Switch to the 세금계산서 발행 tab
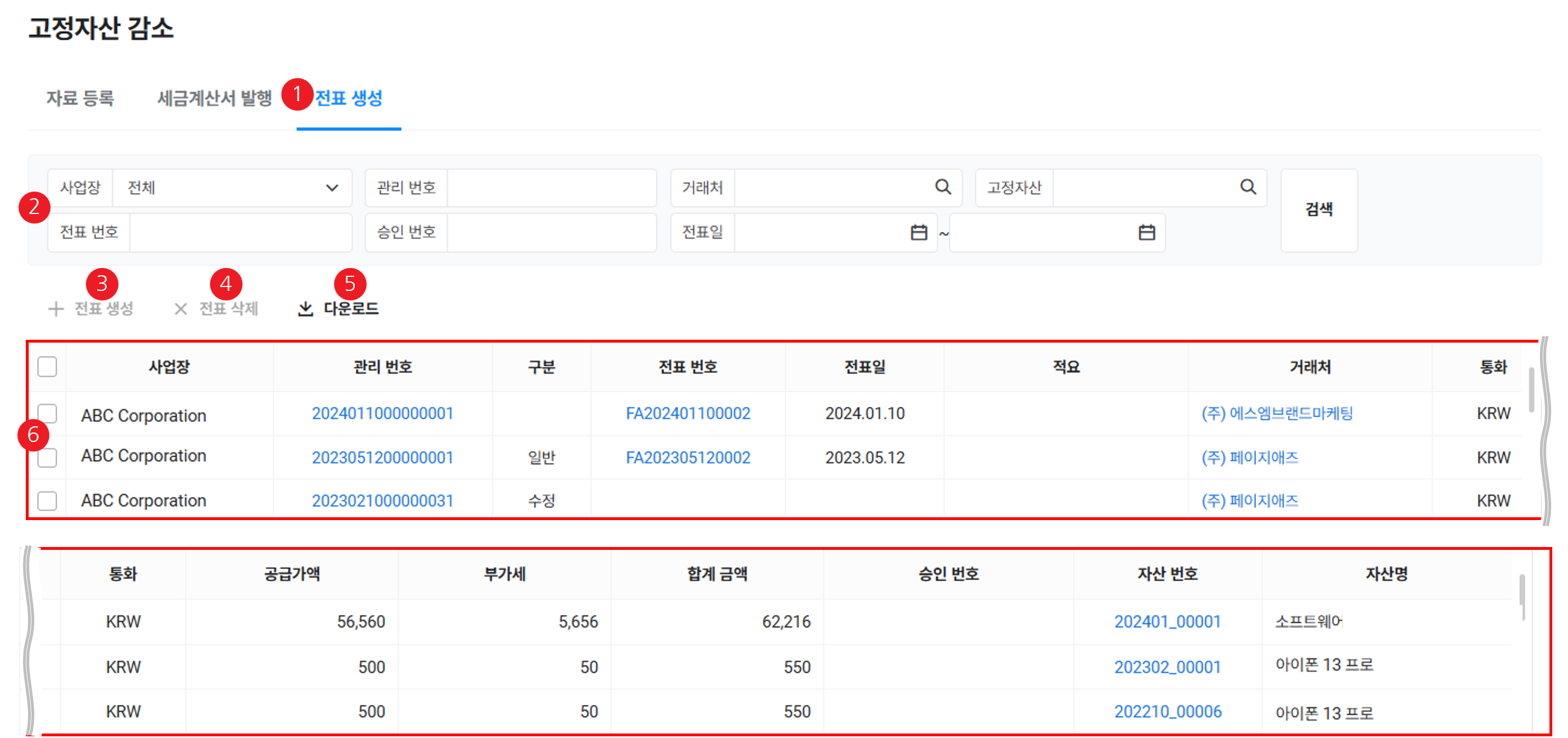The width and height of the screenshot is (1568, 738). (x=214, y=98)
